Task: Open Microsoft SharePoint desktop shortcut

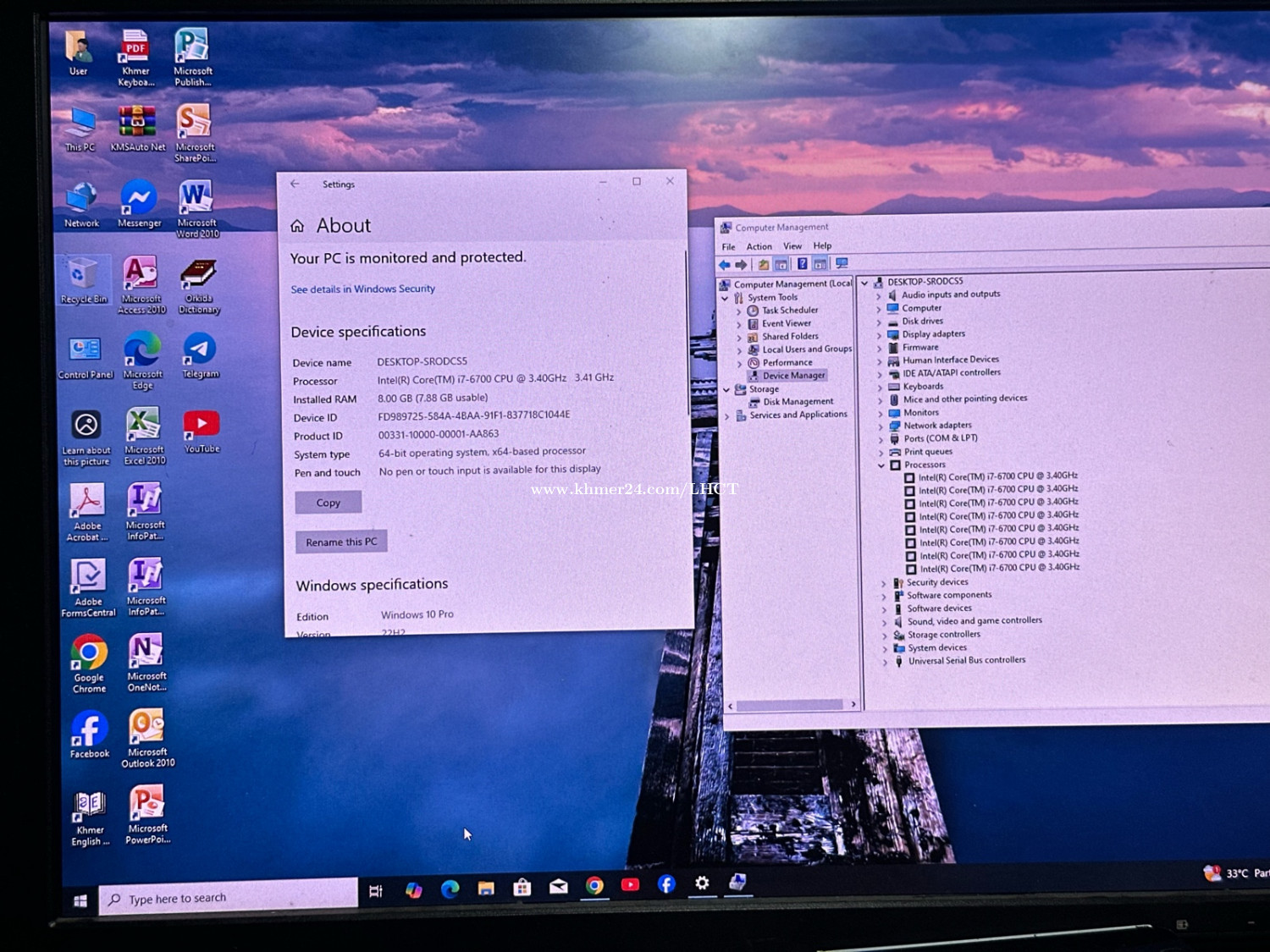Action: (196, 133)
